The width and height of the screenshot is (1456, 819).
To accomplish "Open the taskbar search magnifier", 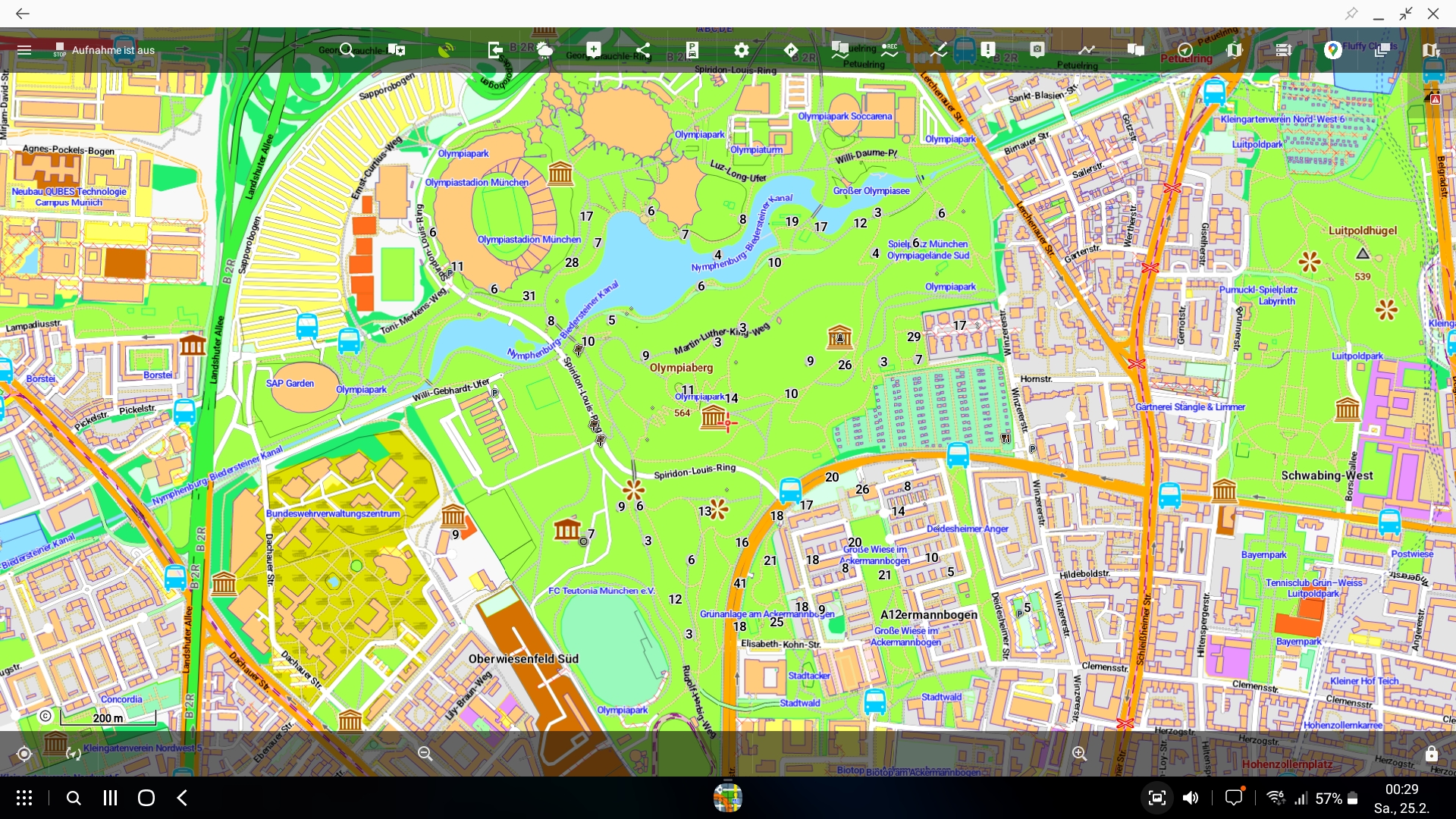I will pos(74,798).
